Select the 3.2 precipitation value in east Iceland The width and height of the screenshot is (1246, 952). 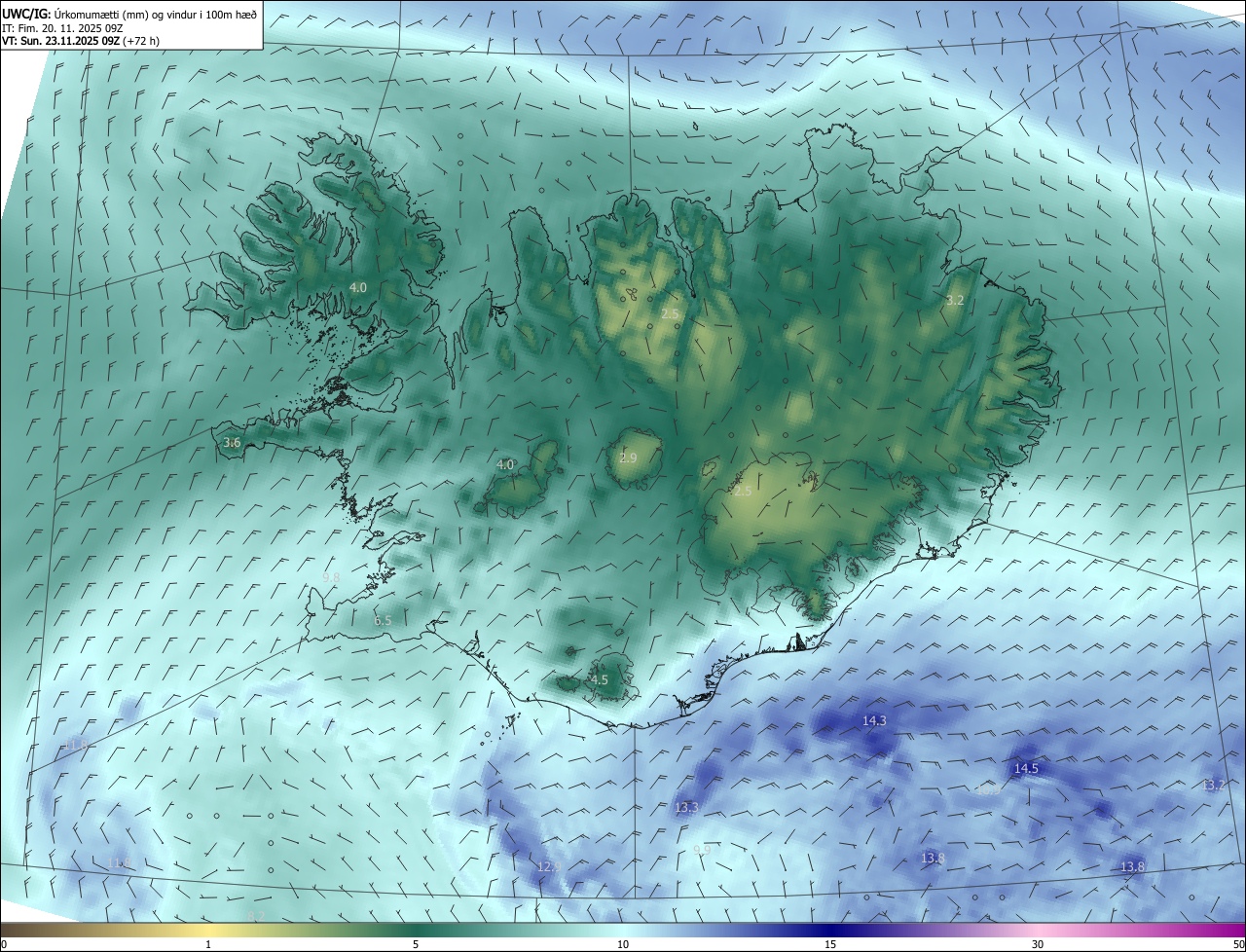(x=955, y=301)
